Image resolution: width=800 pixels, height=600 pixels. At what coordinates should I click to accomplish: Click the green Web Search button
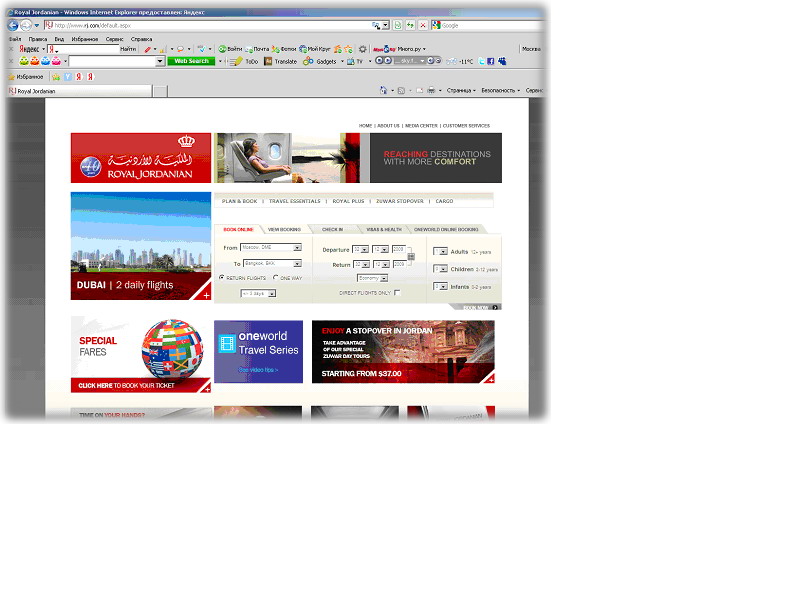coord(191,61)
